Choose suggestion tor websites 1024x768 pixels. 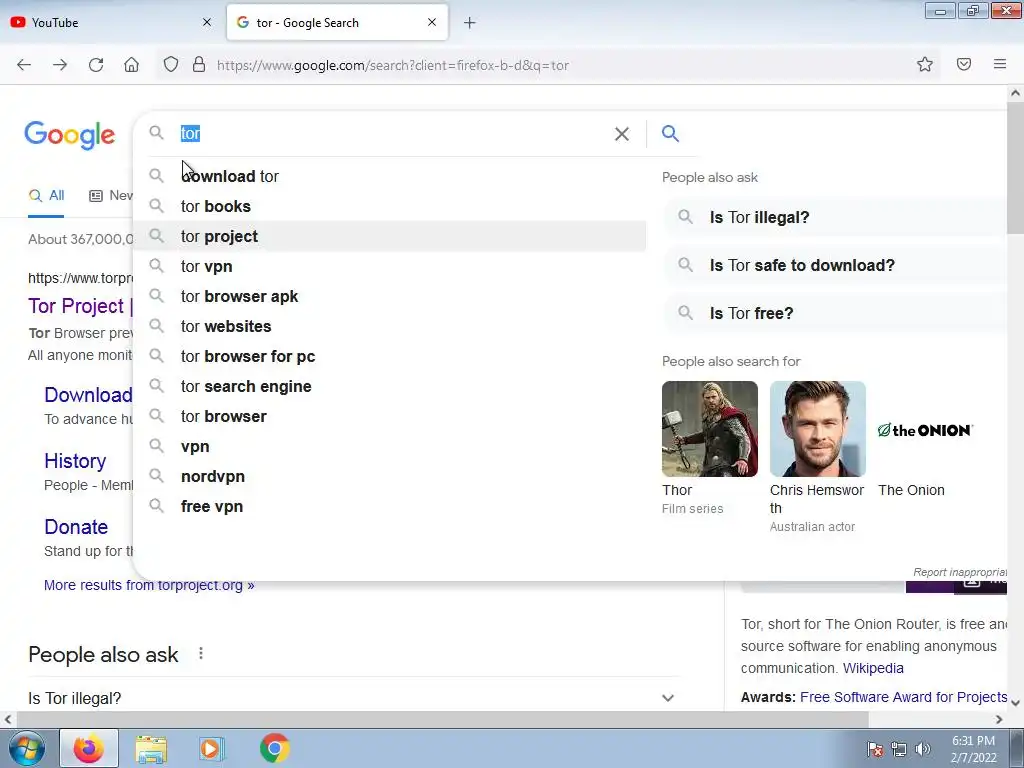(389, 327)
